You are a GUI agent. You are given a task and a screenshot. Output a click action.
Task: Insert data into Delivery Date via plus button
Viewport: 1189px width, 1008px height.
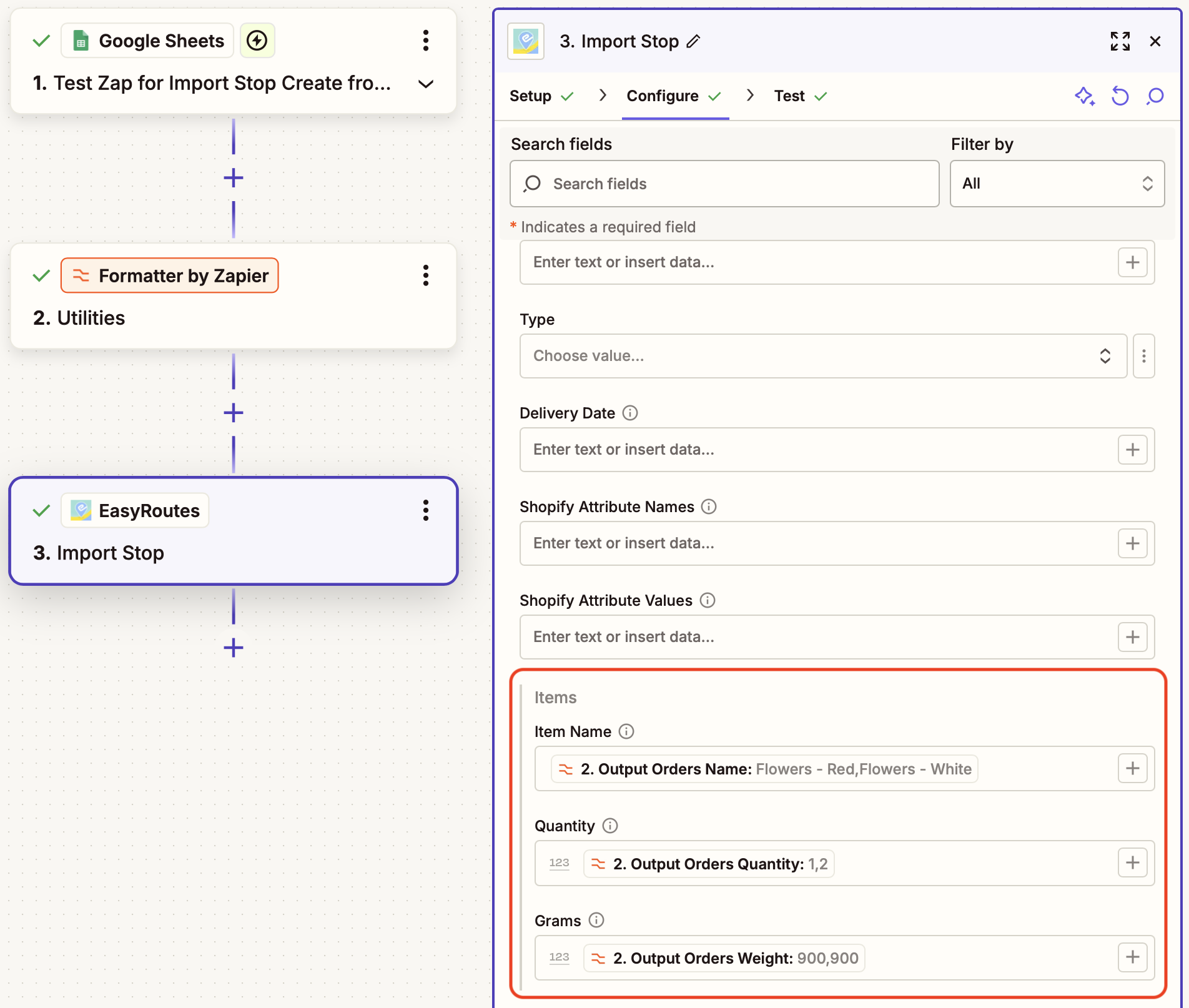tap(1132, 450)
